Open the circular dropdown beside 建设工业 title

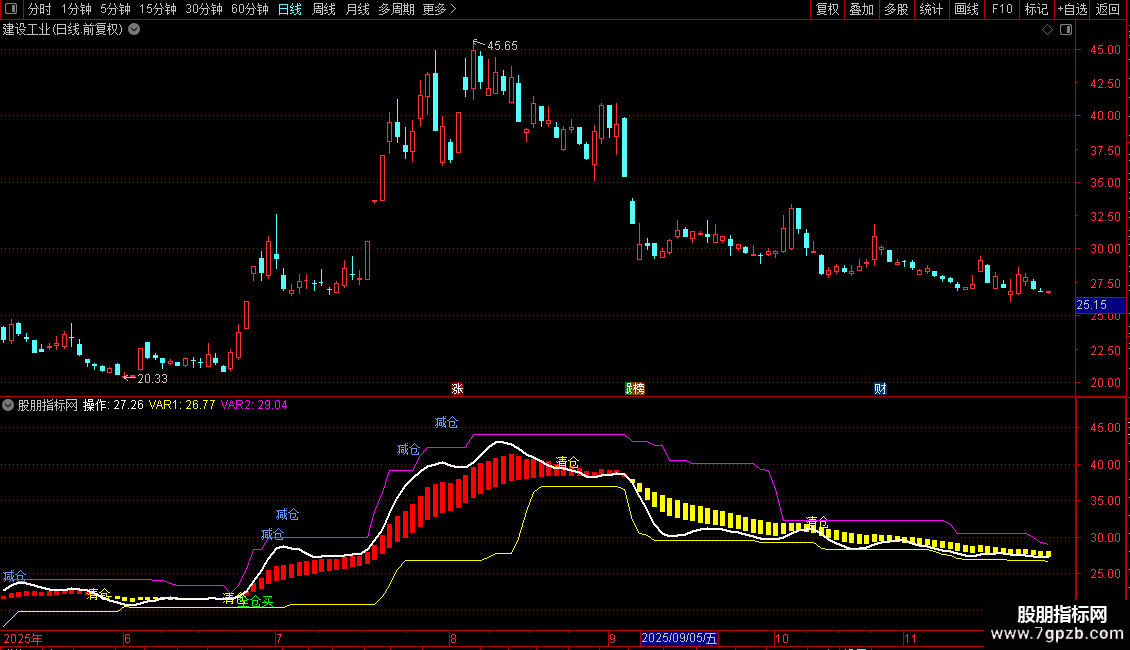pos(134,30)
